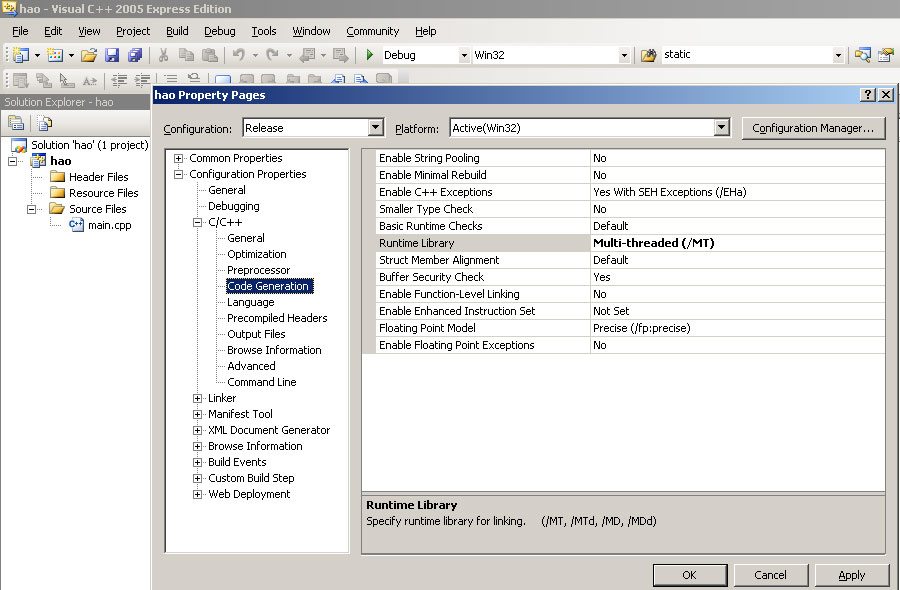
Task: Open the File menu
Action: pos(20,31)
